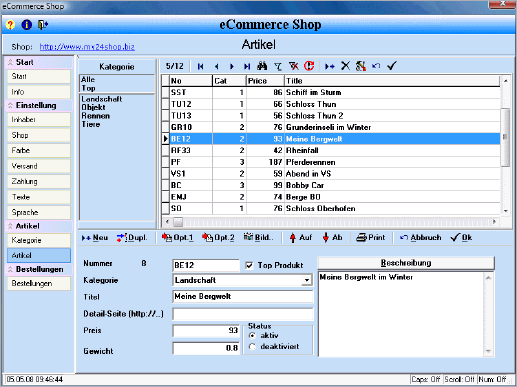Insert new record in grid toolbar
This screenshot has height=387, width=517.
pos(330,66)
